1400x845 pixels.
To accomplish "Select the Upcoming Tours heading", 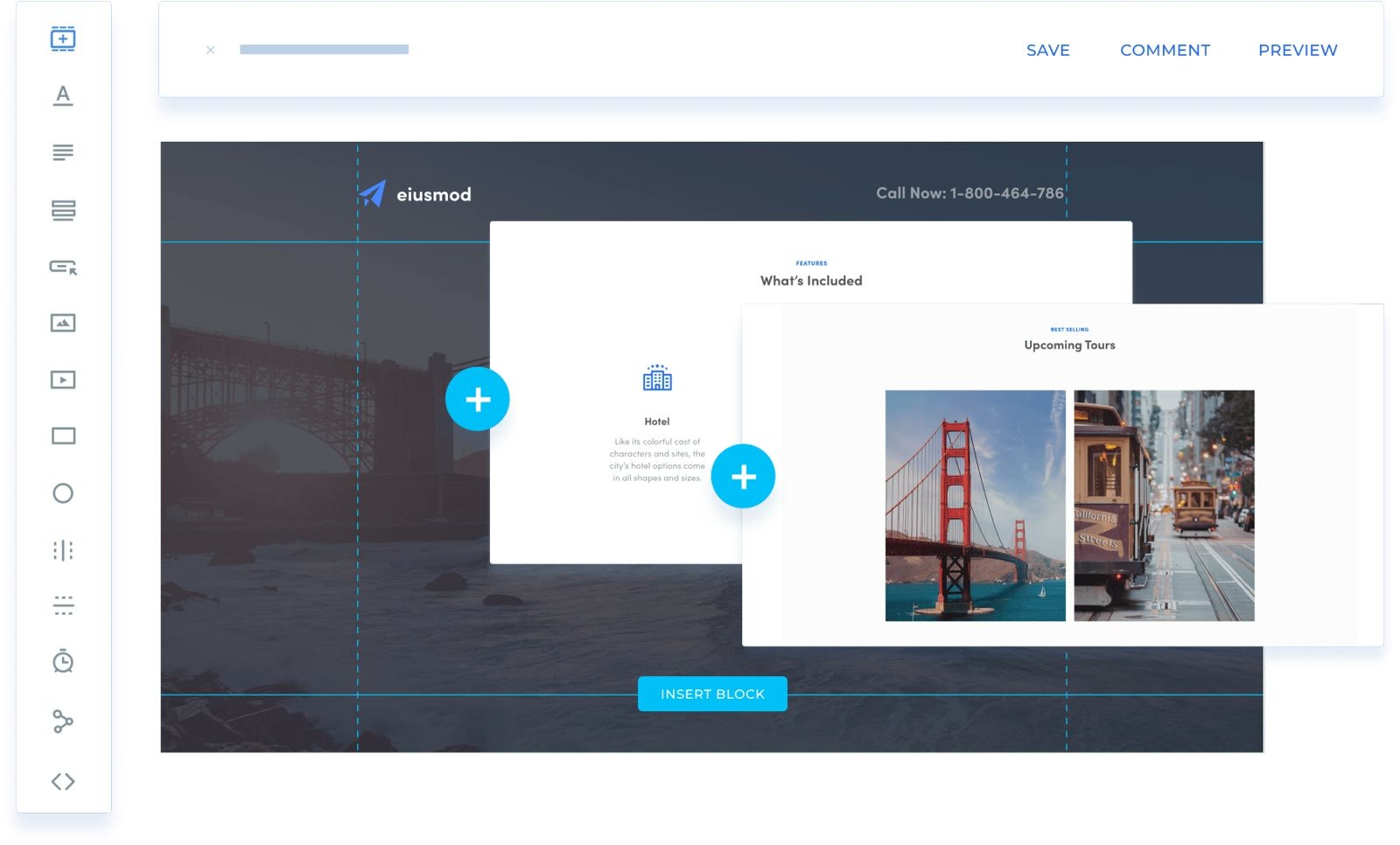I will (x=1069, y=346).
